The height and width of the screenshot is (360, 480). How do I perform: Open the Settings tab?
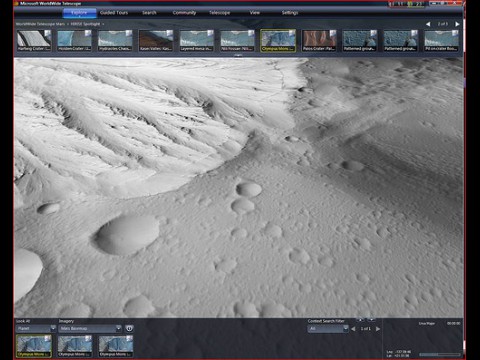point(290,13)
